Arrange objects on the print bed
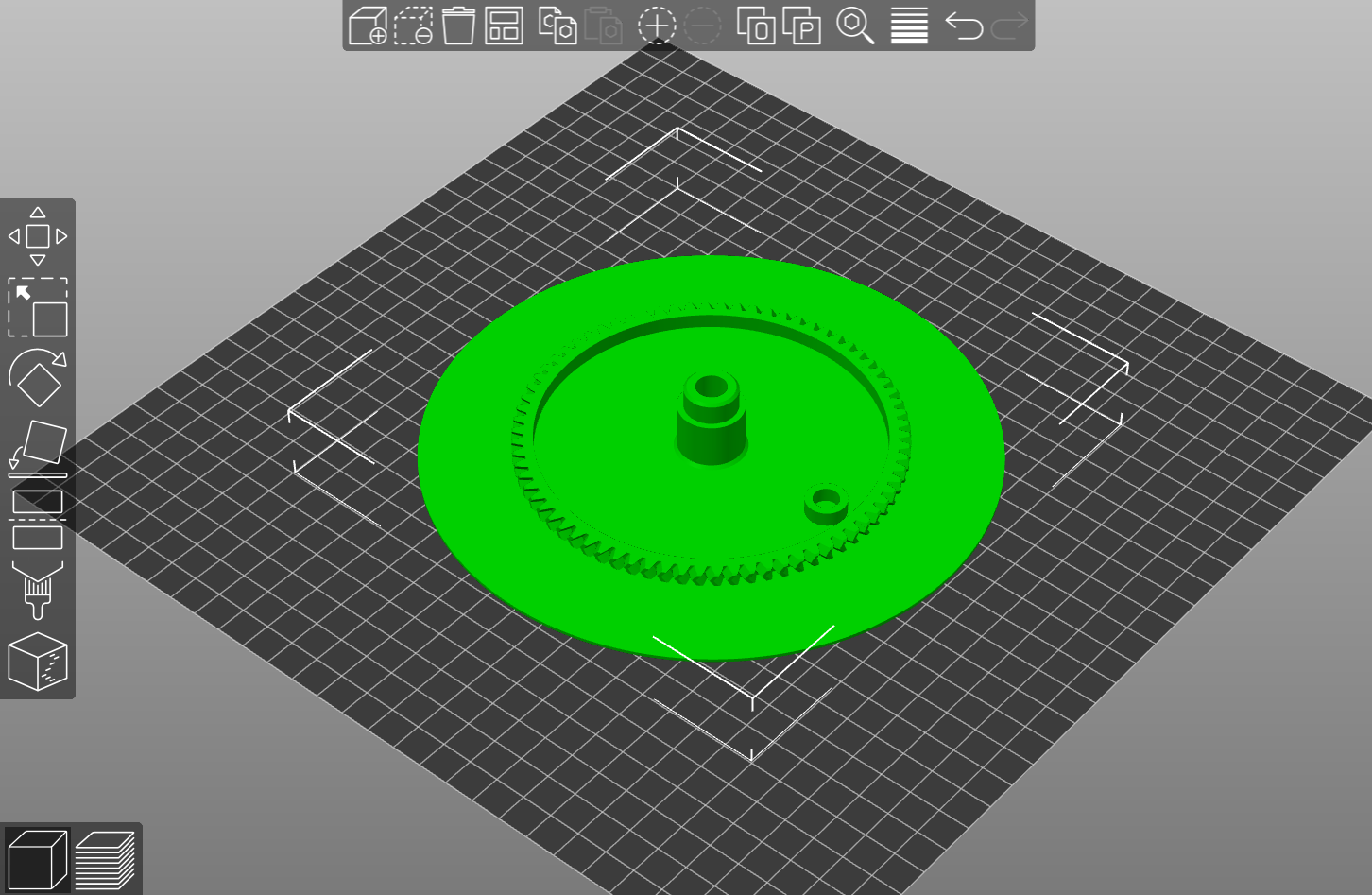 [x=504, y=26]
